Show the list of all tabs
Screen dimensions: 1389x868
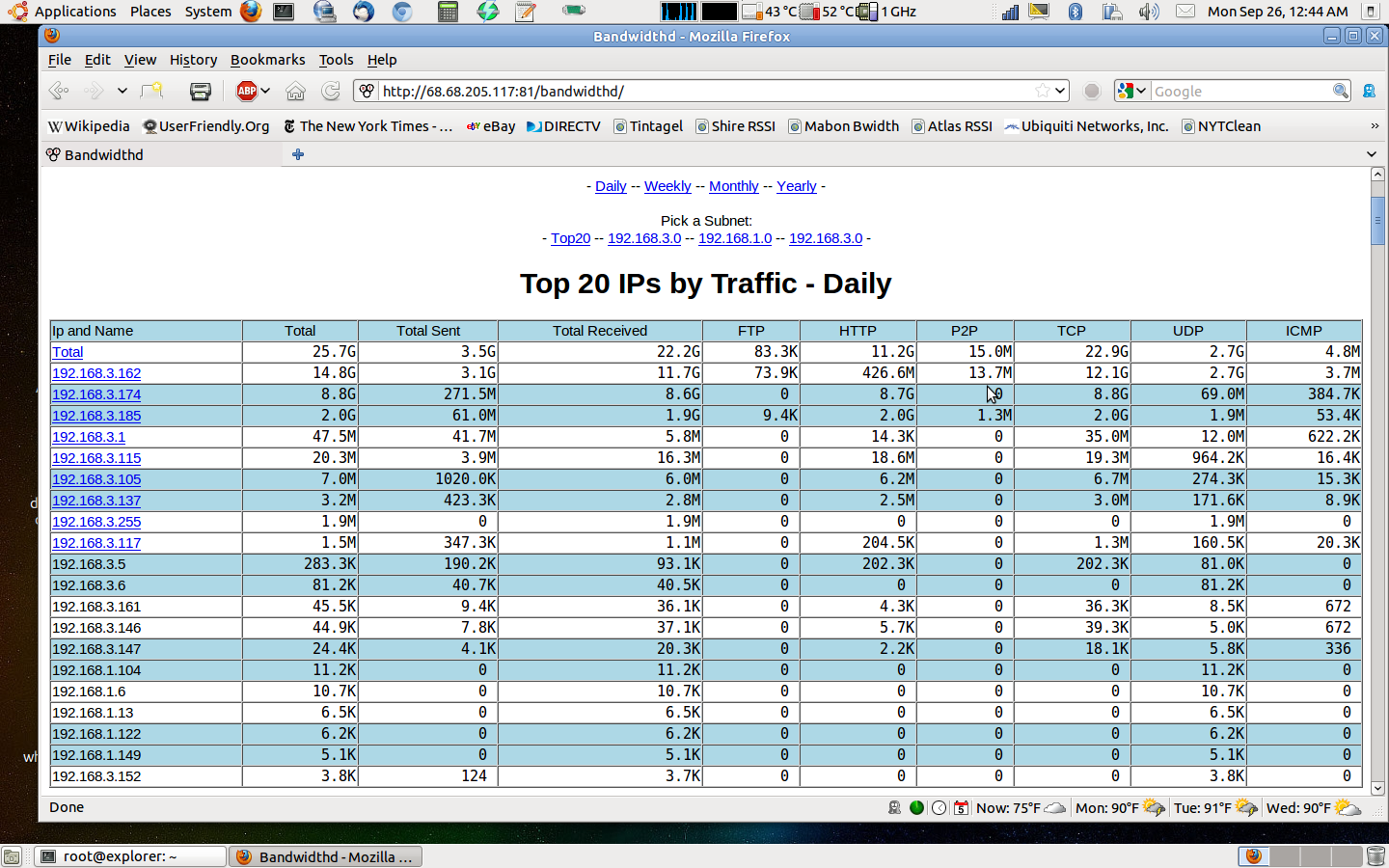(x=1372, y=154)
